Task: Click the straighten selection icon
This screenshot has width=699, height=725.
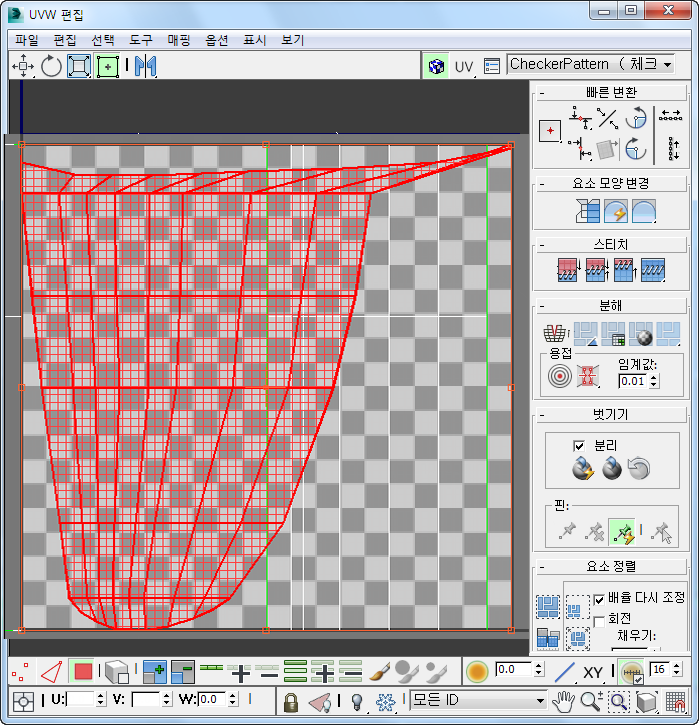Action: tap(588, 211)
